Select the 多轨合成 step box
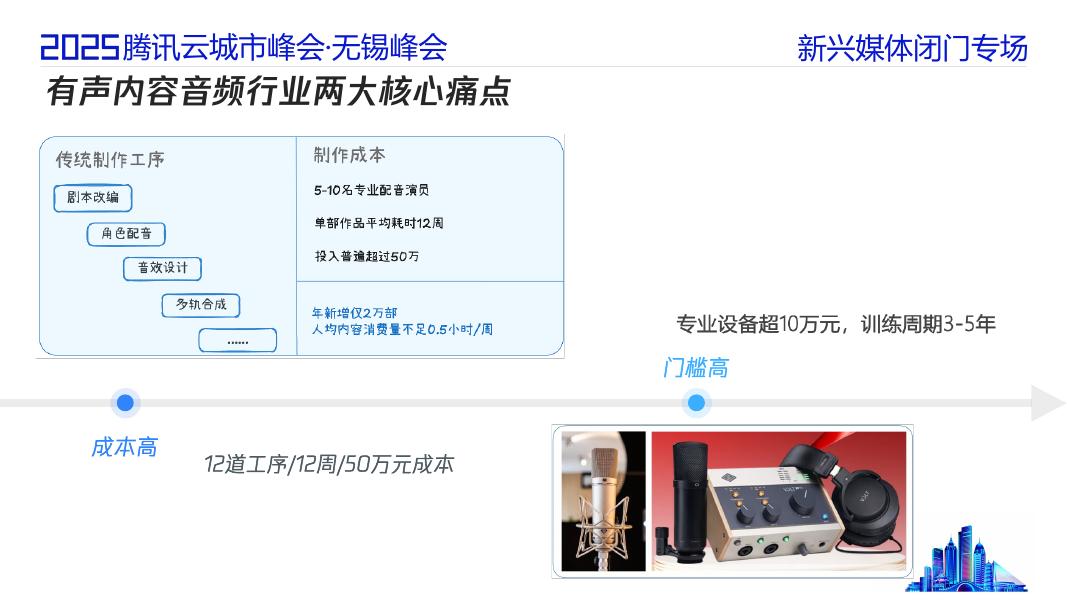 201,305
